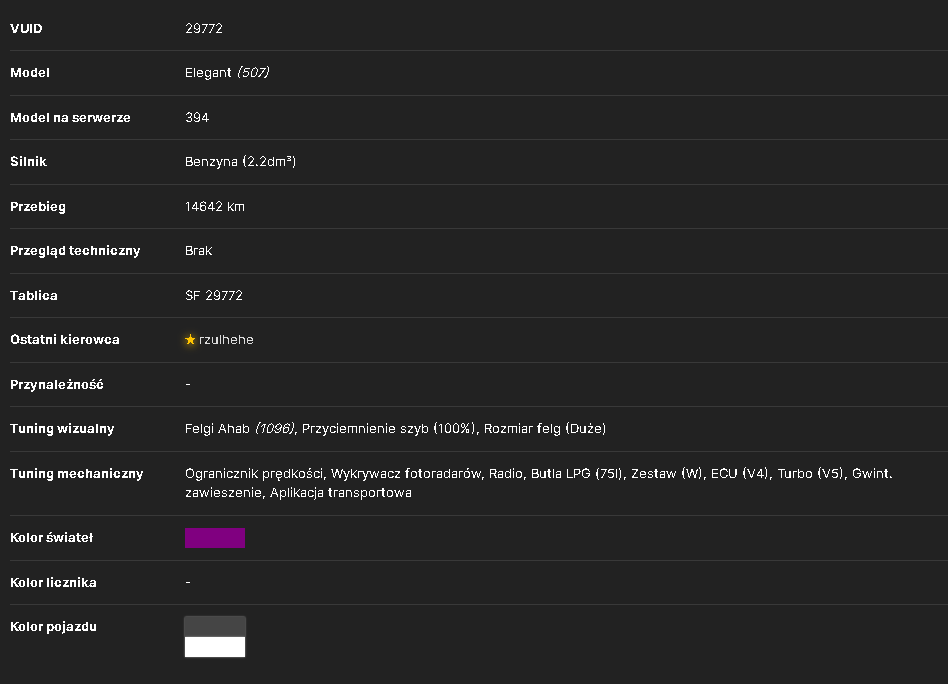Click the gold star beside rzulhehe
This screenshot has height=684, width=948.
(x=190, y=339)
